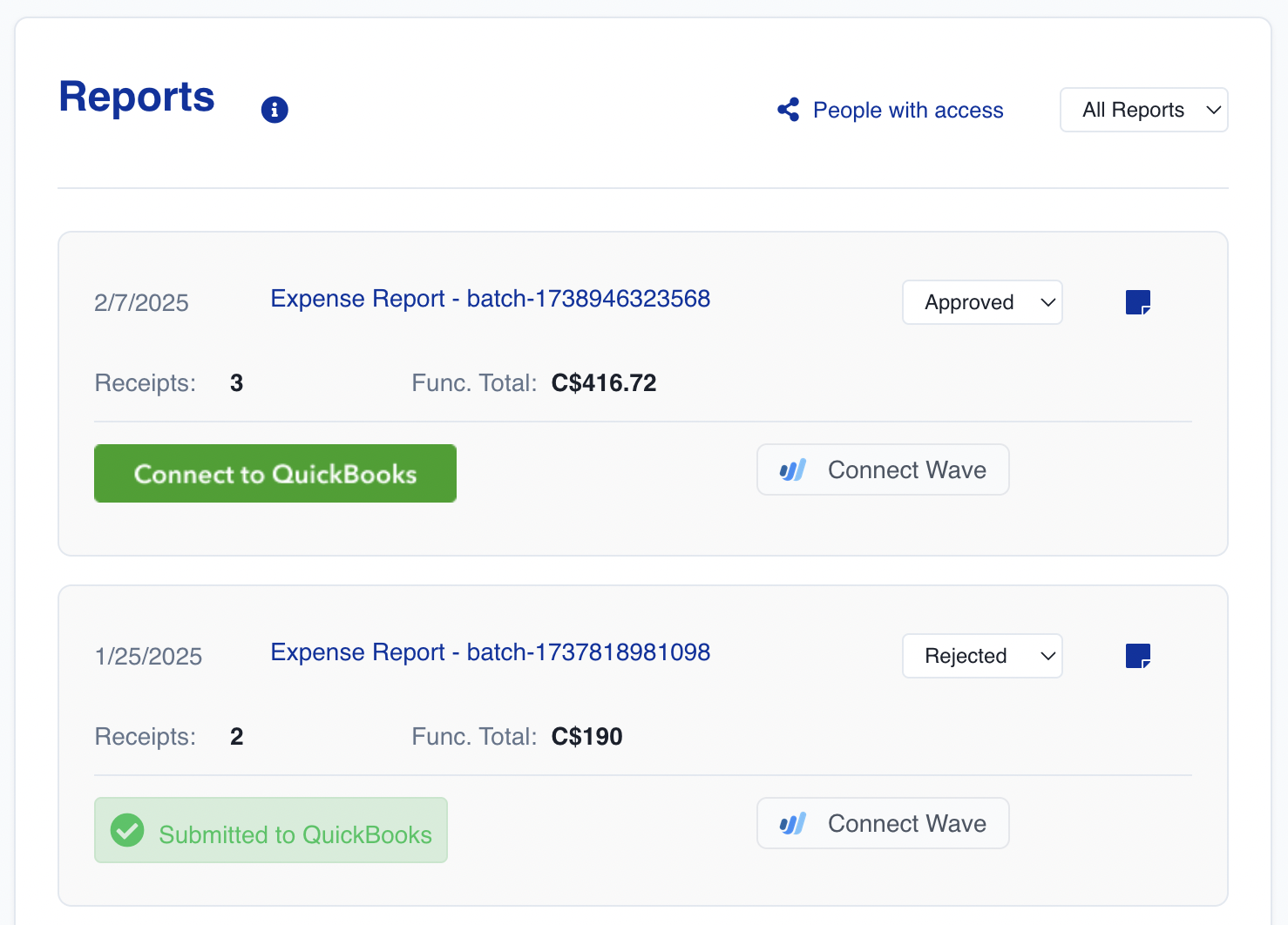Viewport: 1288px width, 925px height.
Task: Open the note icon for the 2/7/2025 report
Action: coord(1138,302)
